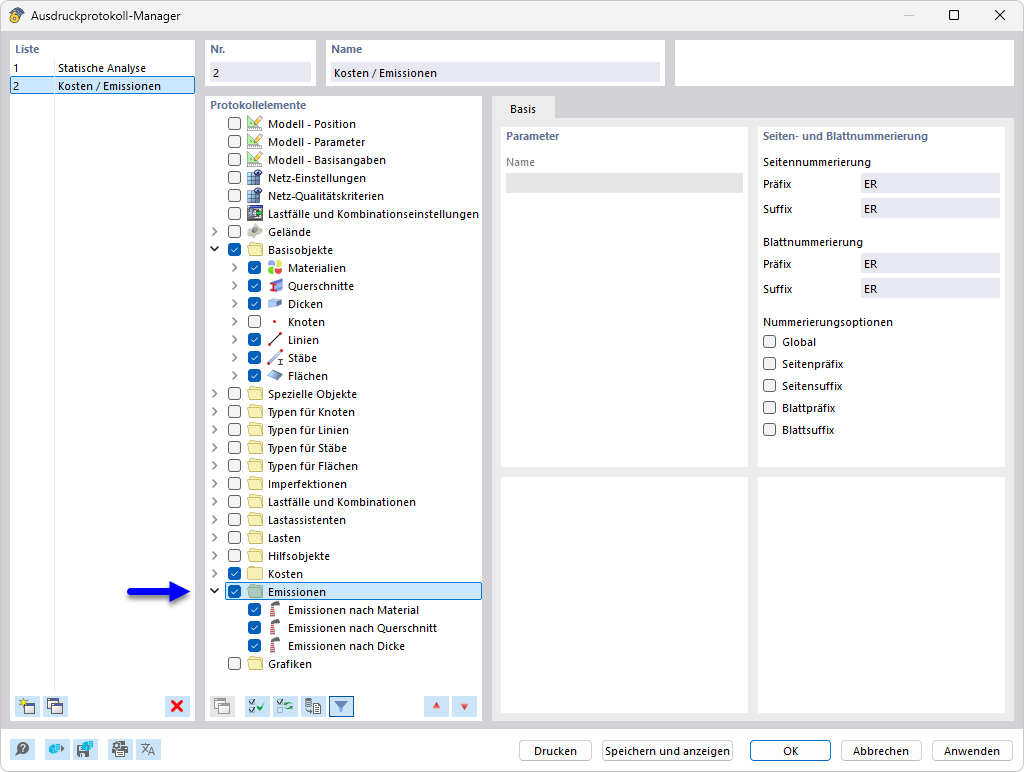Click Blattnummerierung Suffix field
The height and width of the screenshot is (772, 1024).
pos(930,289)
